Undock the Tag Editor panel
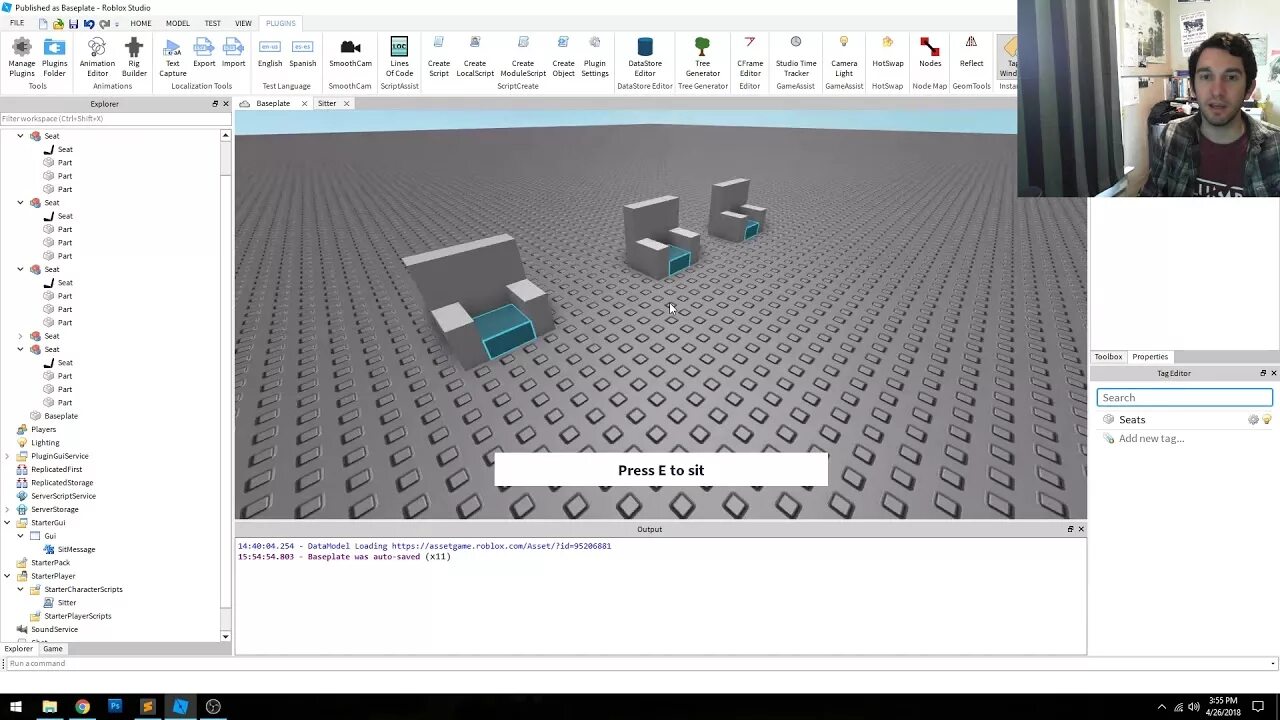Viewport: 1280px width, 720px height. 1262,373
